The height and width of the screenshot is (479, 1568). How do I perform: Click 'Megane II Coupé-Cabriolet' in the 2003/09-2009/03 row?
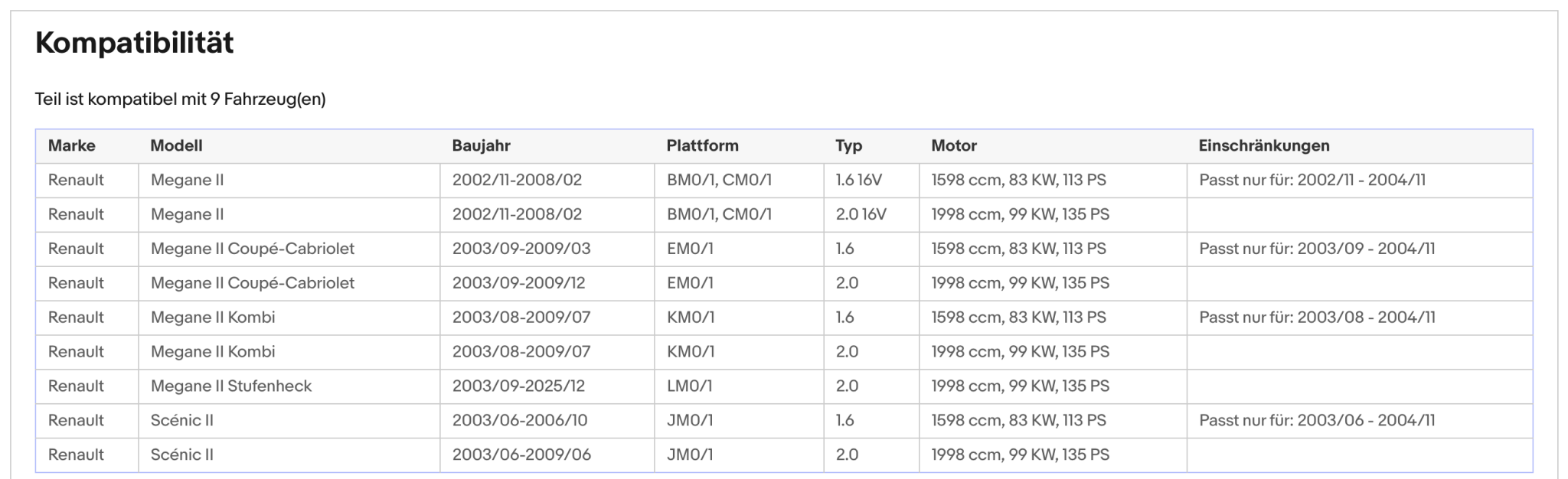(253, 249)
